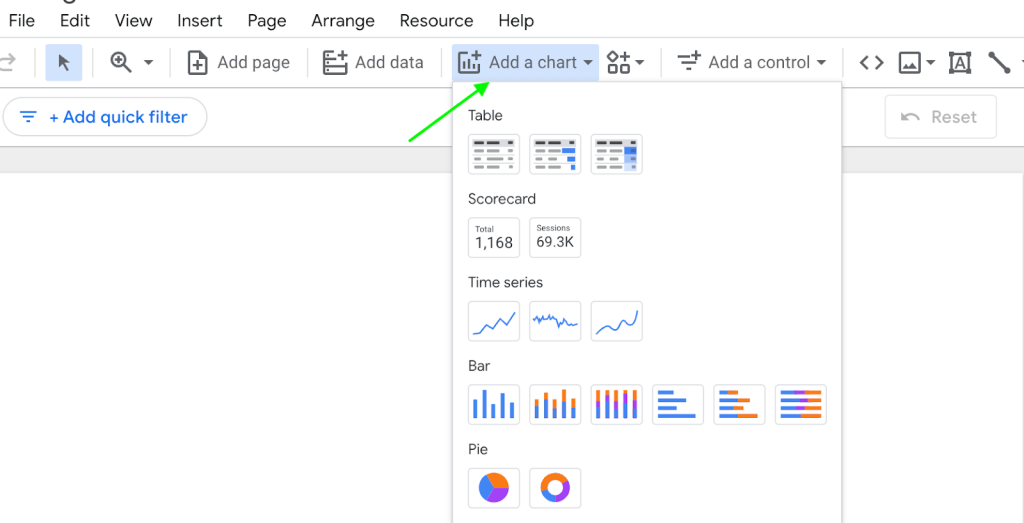This screenshot has width=1024, height=523.
Task: Select the text box tool icon
Action: [x=959, y=63]
